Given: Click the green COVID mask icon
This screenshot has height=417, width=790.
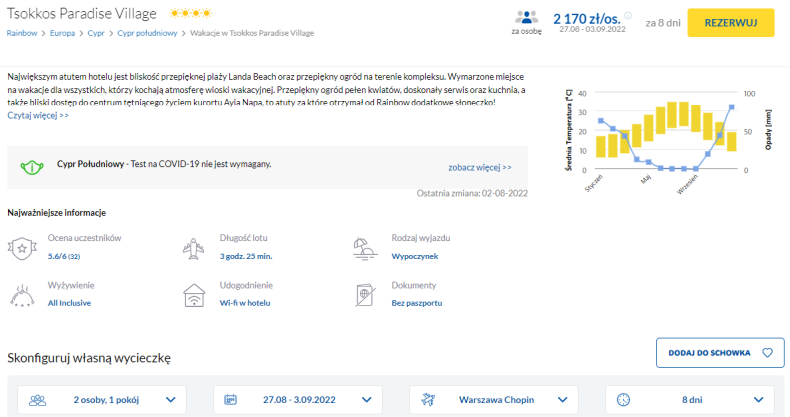Looking at the screenshot, I should coord(32,167).
